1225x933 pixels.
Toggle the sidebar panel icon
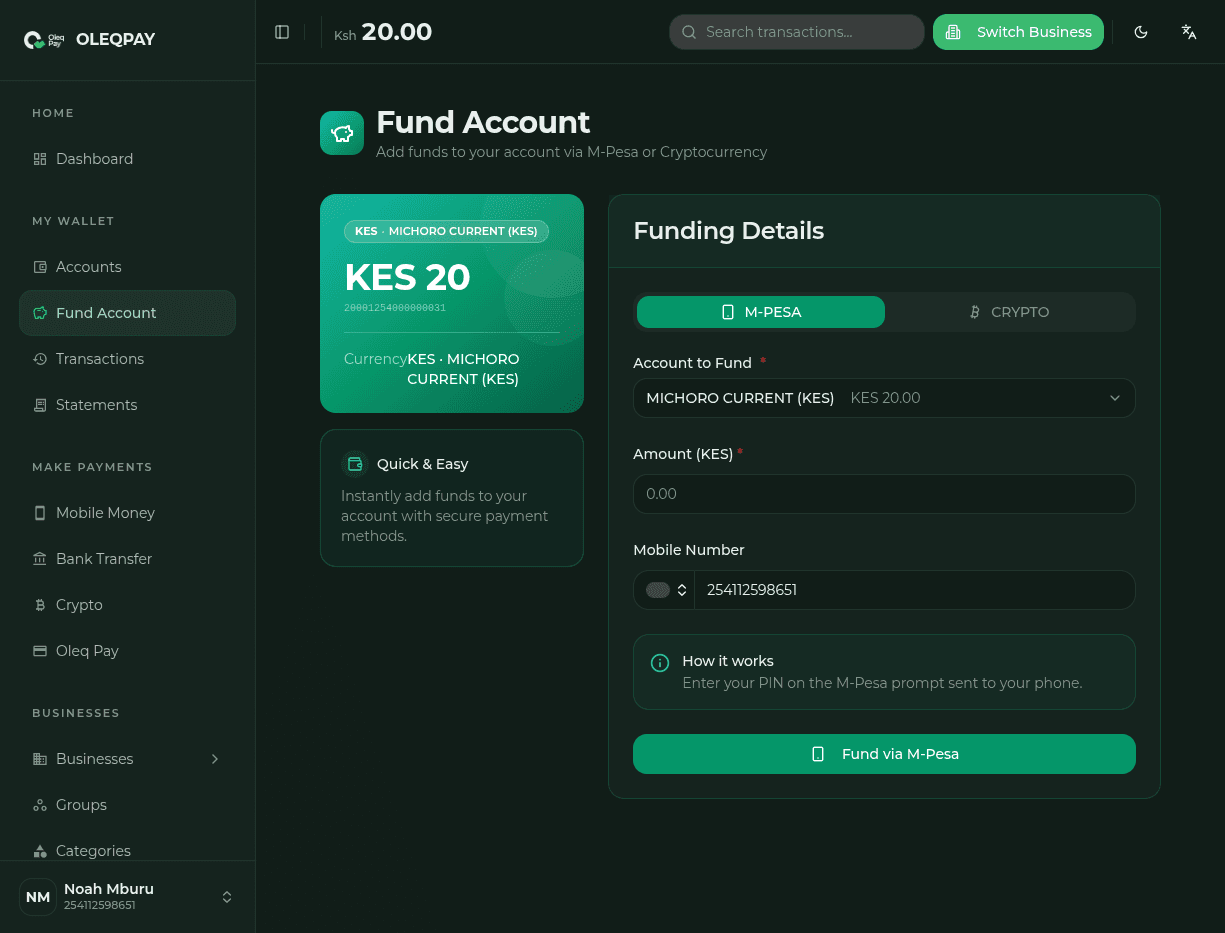point(282,32)
